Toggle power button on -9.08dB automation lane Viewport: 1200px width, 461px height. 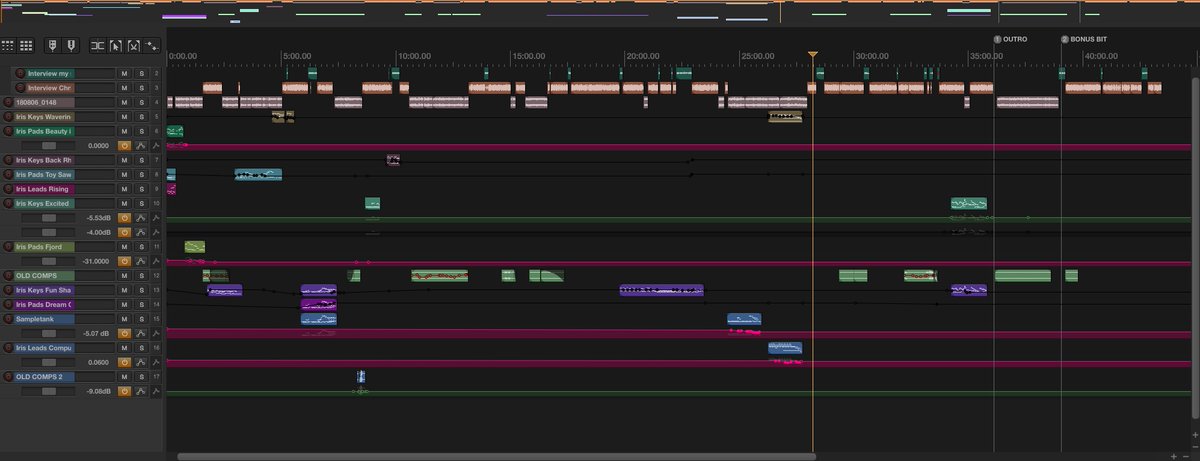point(125,391)
